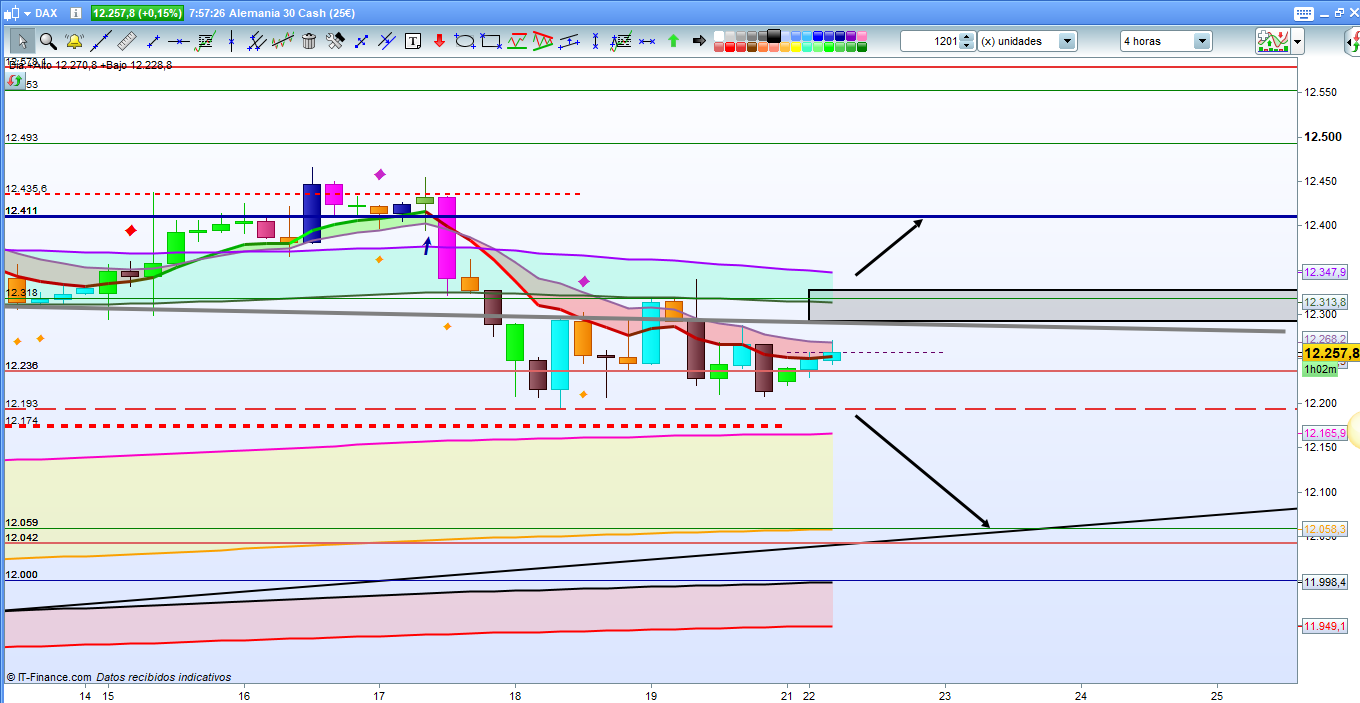
Task: Open the '4 horas' timeframe dropdown
Action: [1201, 41]
